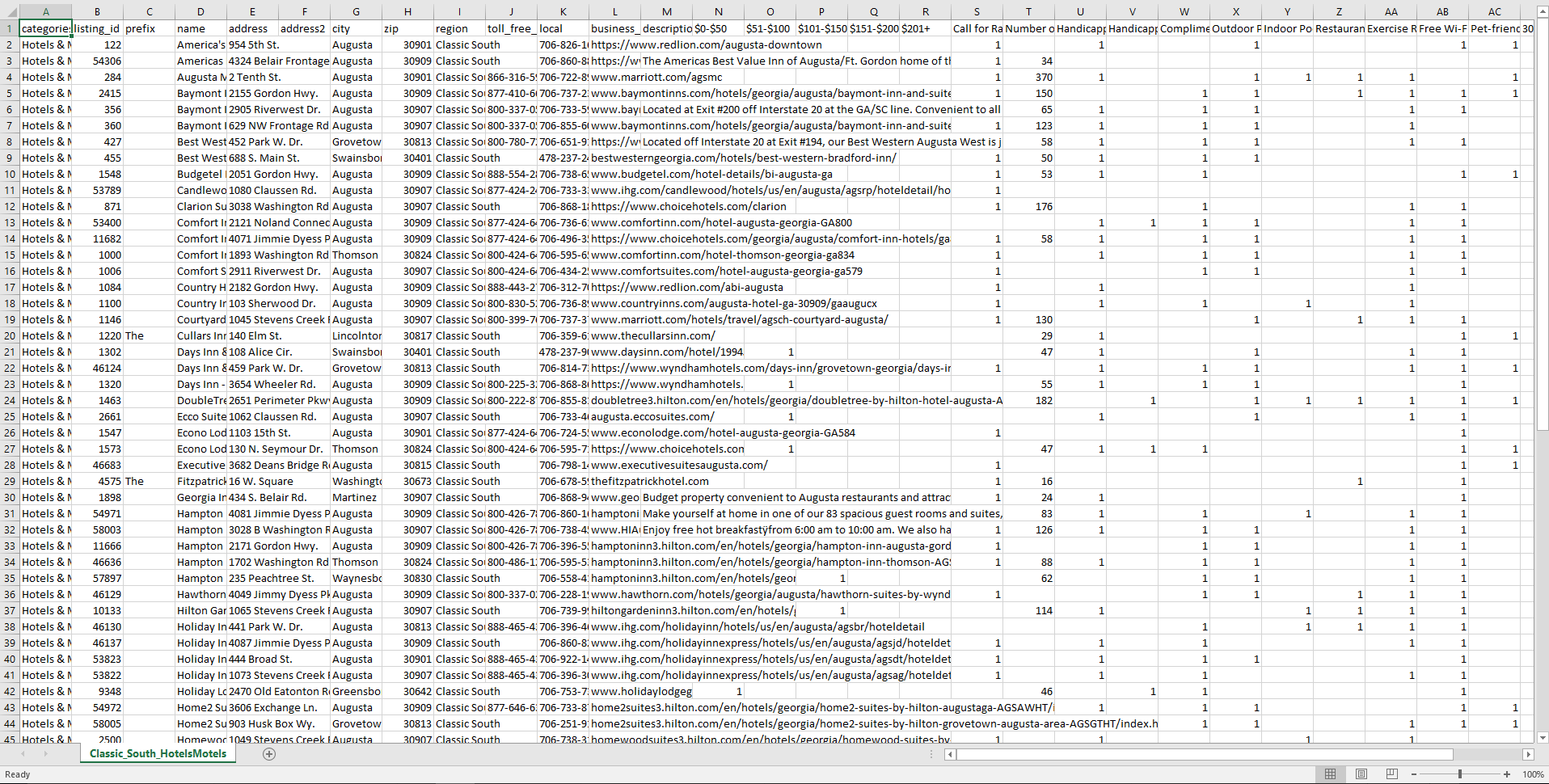The image size is (1549, 784).
Task: Click the 'augusta.eccosuites.com/' cell
Action: 614,416
